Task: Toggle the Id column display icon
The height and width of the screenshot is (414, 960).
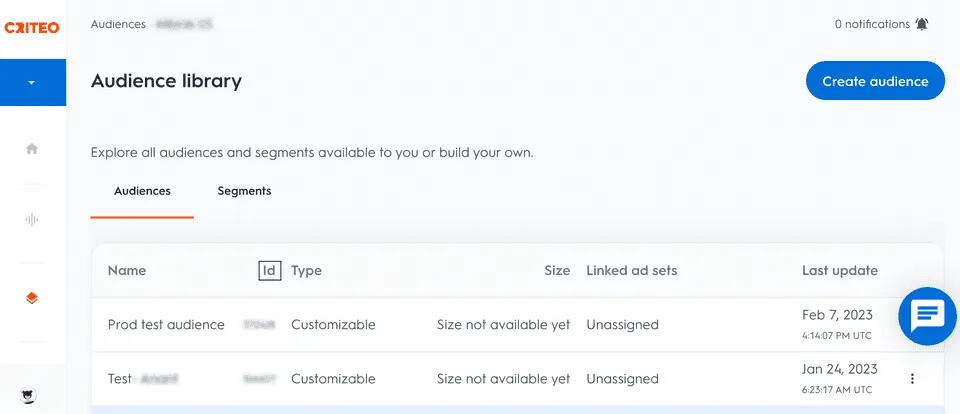Action: (x=269, y=271)
